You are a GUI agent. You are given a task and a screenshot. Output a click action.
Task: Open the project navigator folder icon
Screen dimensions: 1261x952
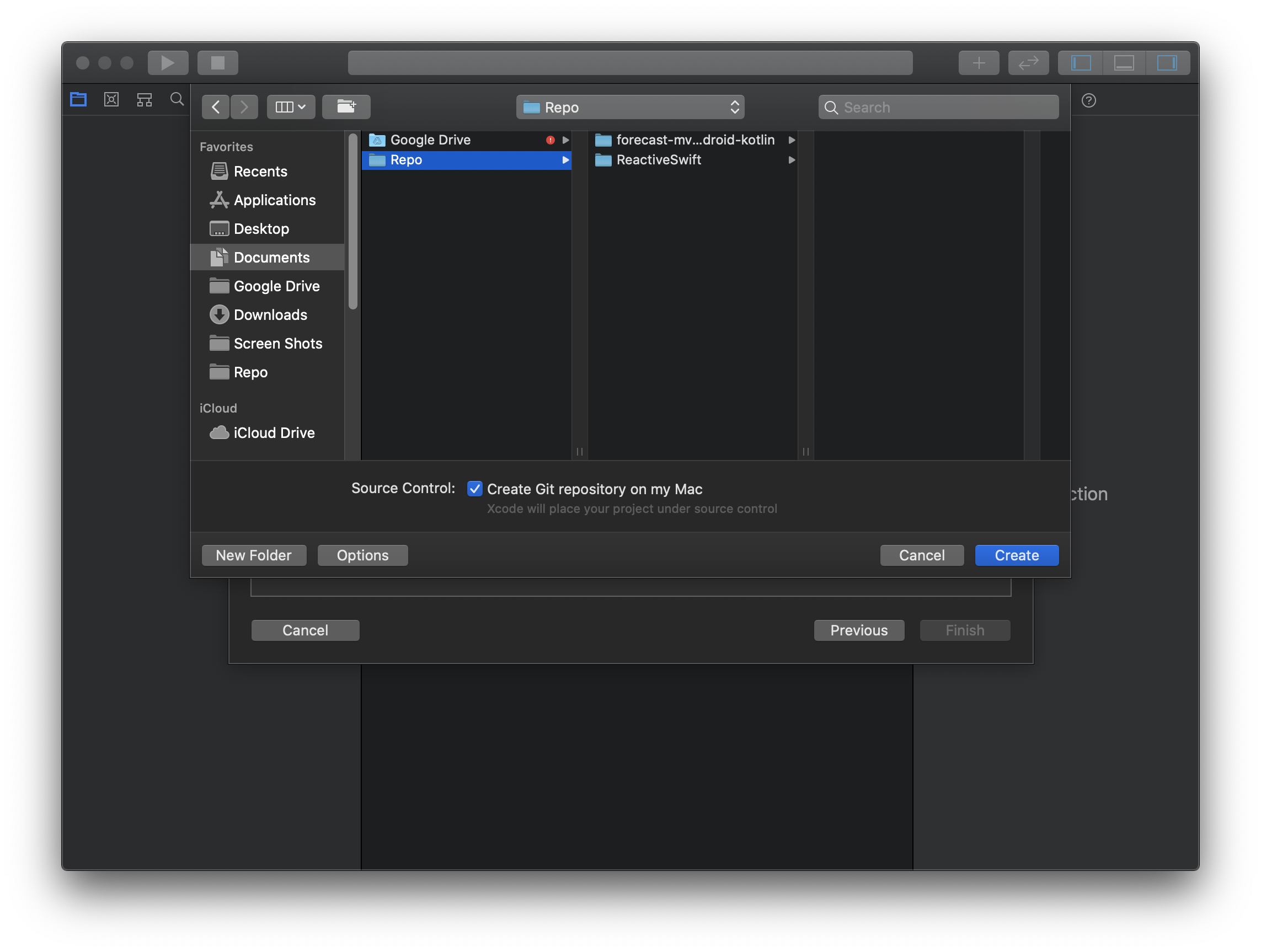[x=78, y=100]
